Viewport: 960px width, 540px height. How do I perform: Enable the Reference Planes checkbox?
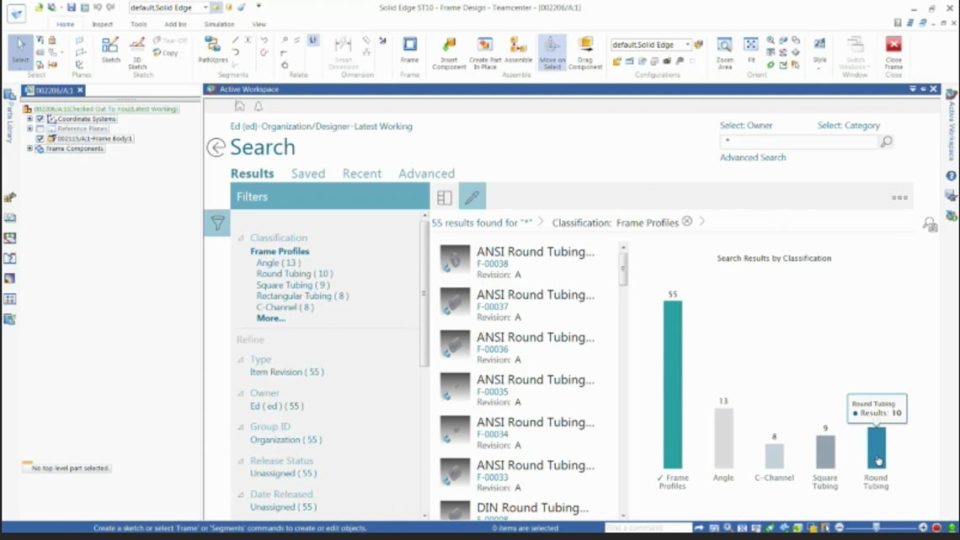pos(40,129)
